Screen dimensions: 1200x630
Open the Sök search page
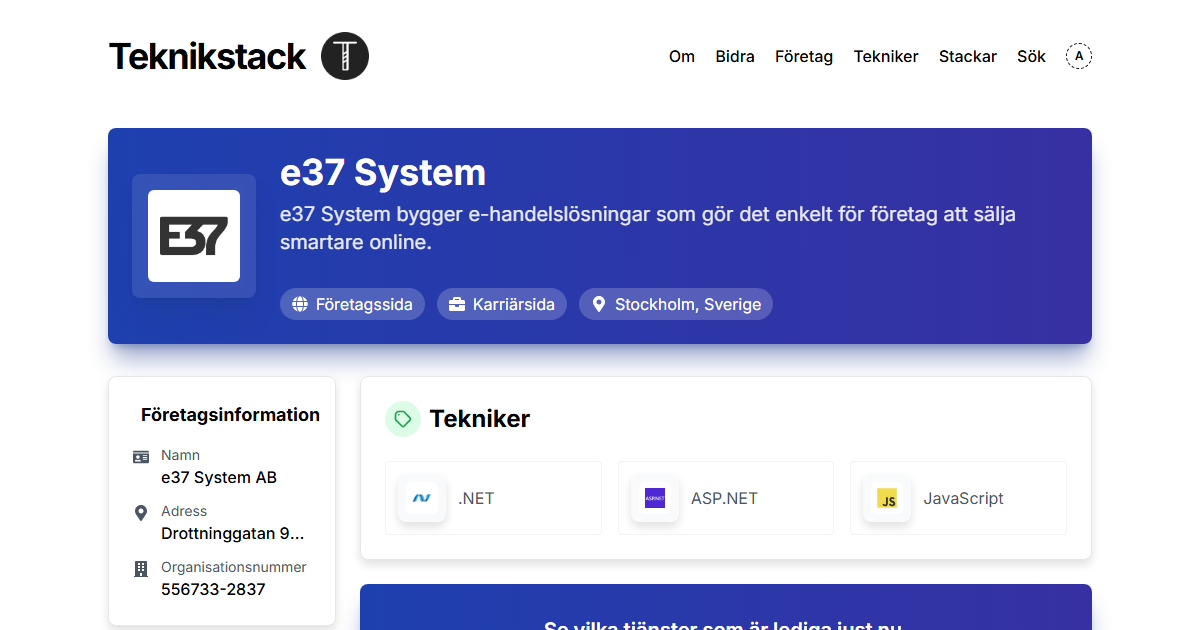point(1031,56)
